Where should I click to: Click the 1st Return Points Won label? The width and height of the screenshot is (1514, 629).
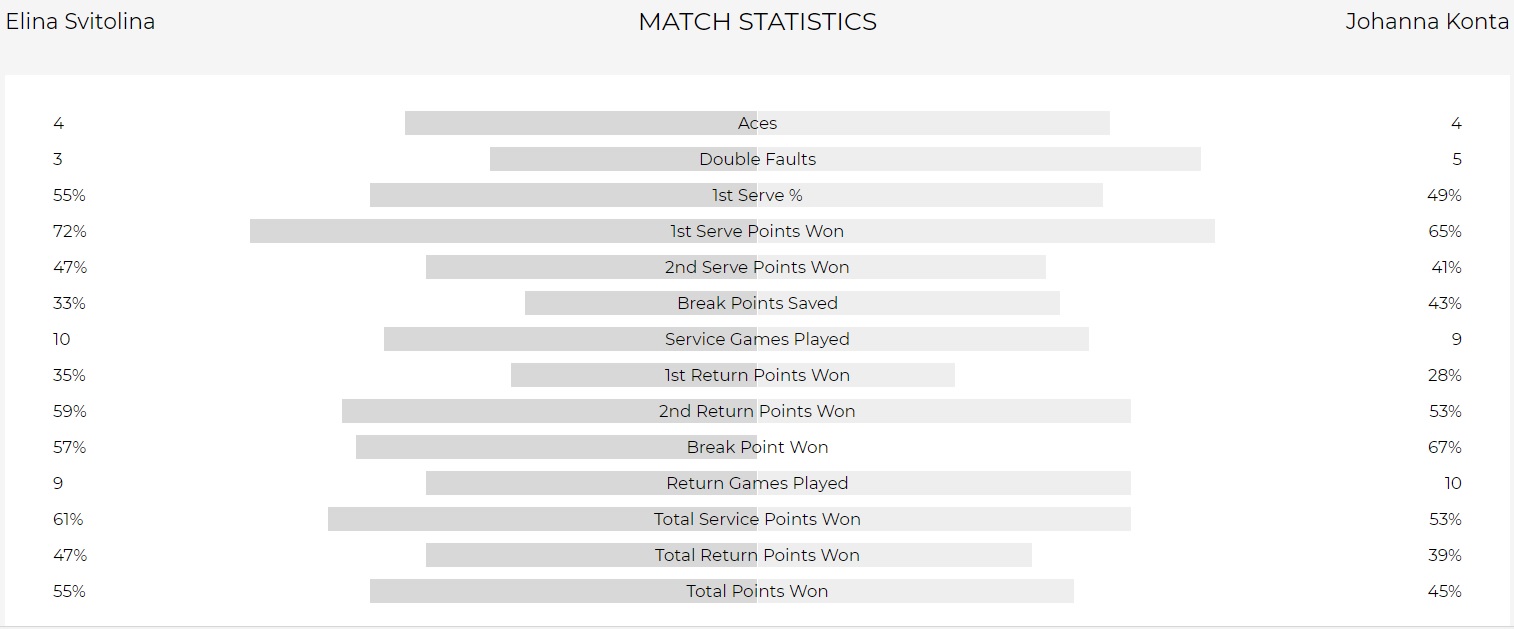click(x=757, y=375)
